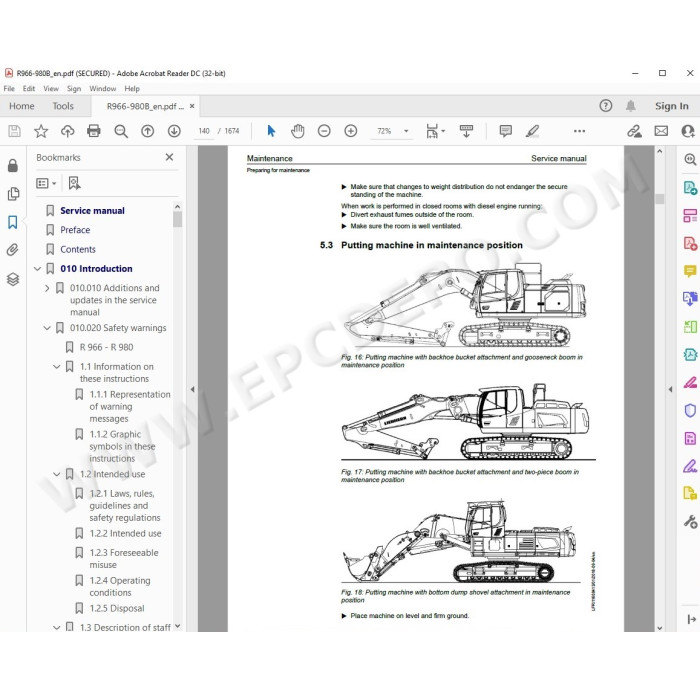The height and width of the screenshot is (700, 700).
Task: Open more tools ellipsis
Action: [579, 131]
